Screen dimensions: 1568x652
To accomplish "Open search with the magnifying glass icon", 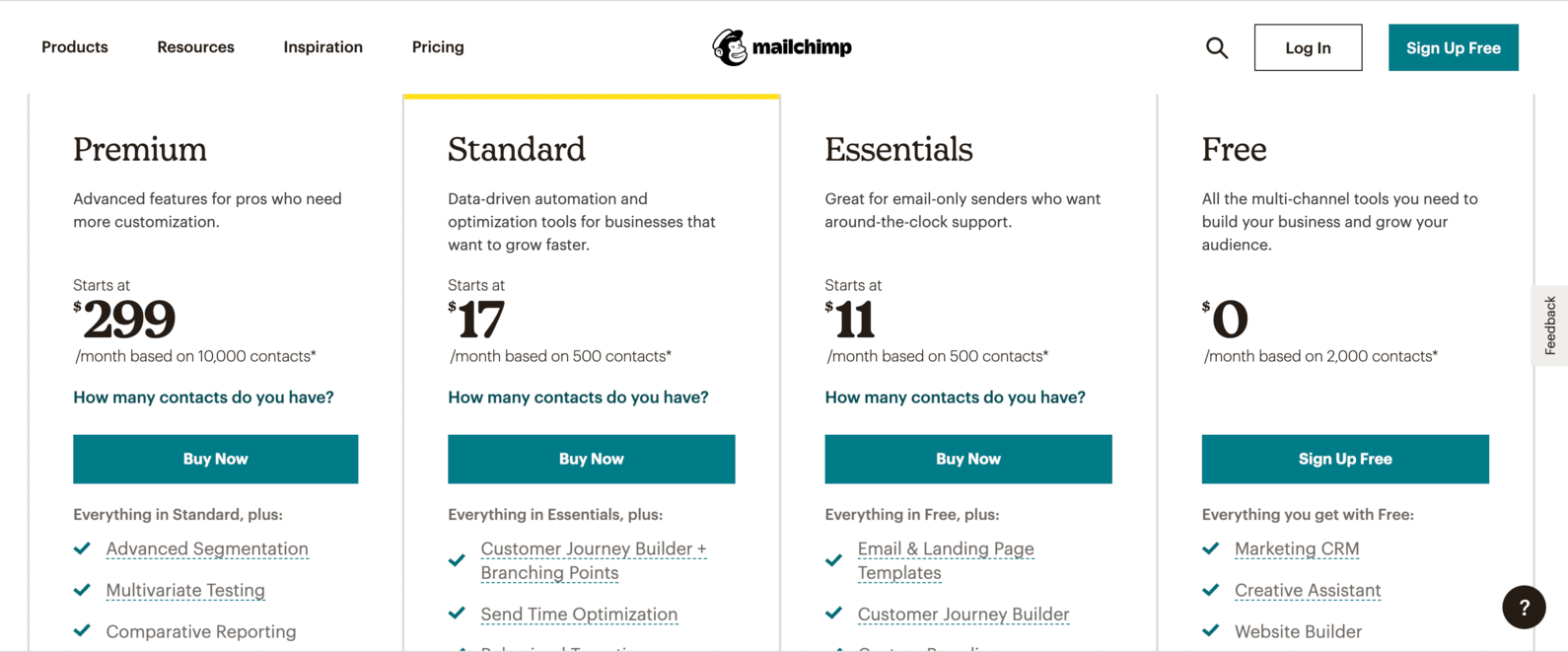I will [1217, 46].
